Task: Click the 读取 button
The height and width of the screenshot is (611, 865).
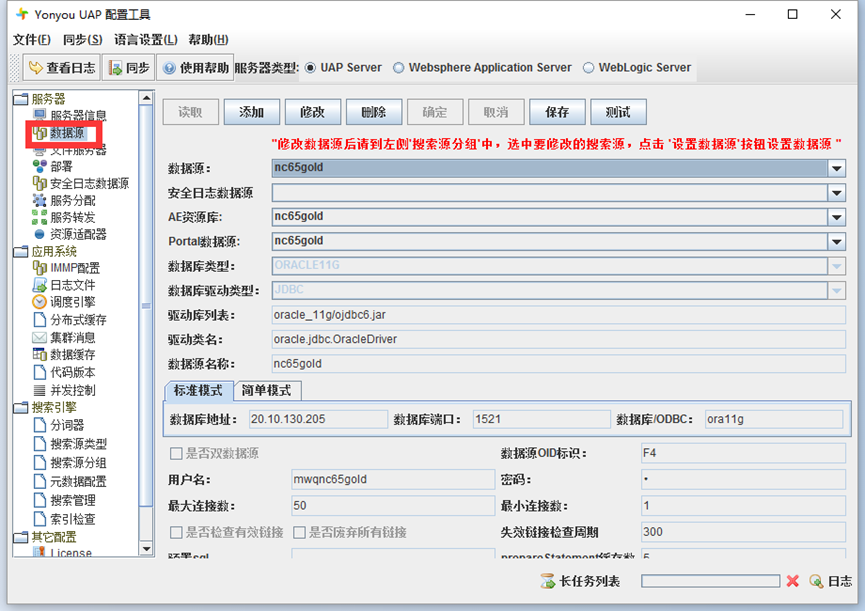Action: [190, 112]
